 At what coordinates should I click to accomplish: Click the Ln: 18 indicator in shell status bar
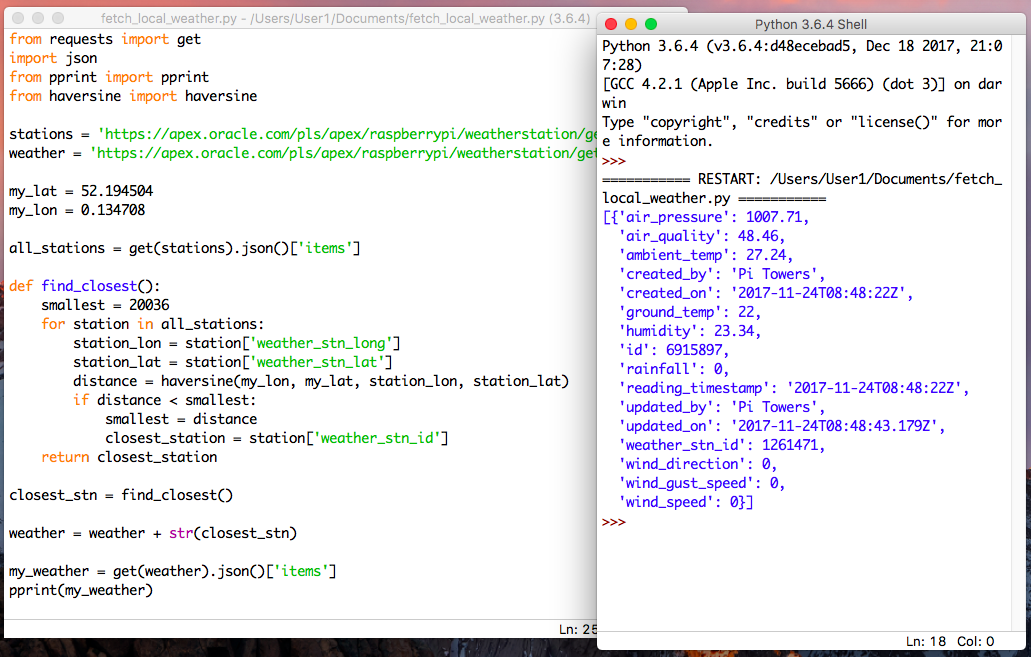point(926,641)
